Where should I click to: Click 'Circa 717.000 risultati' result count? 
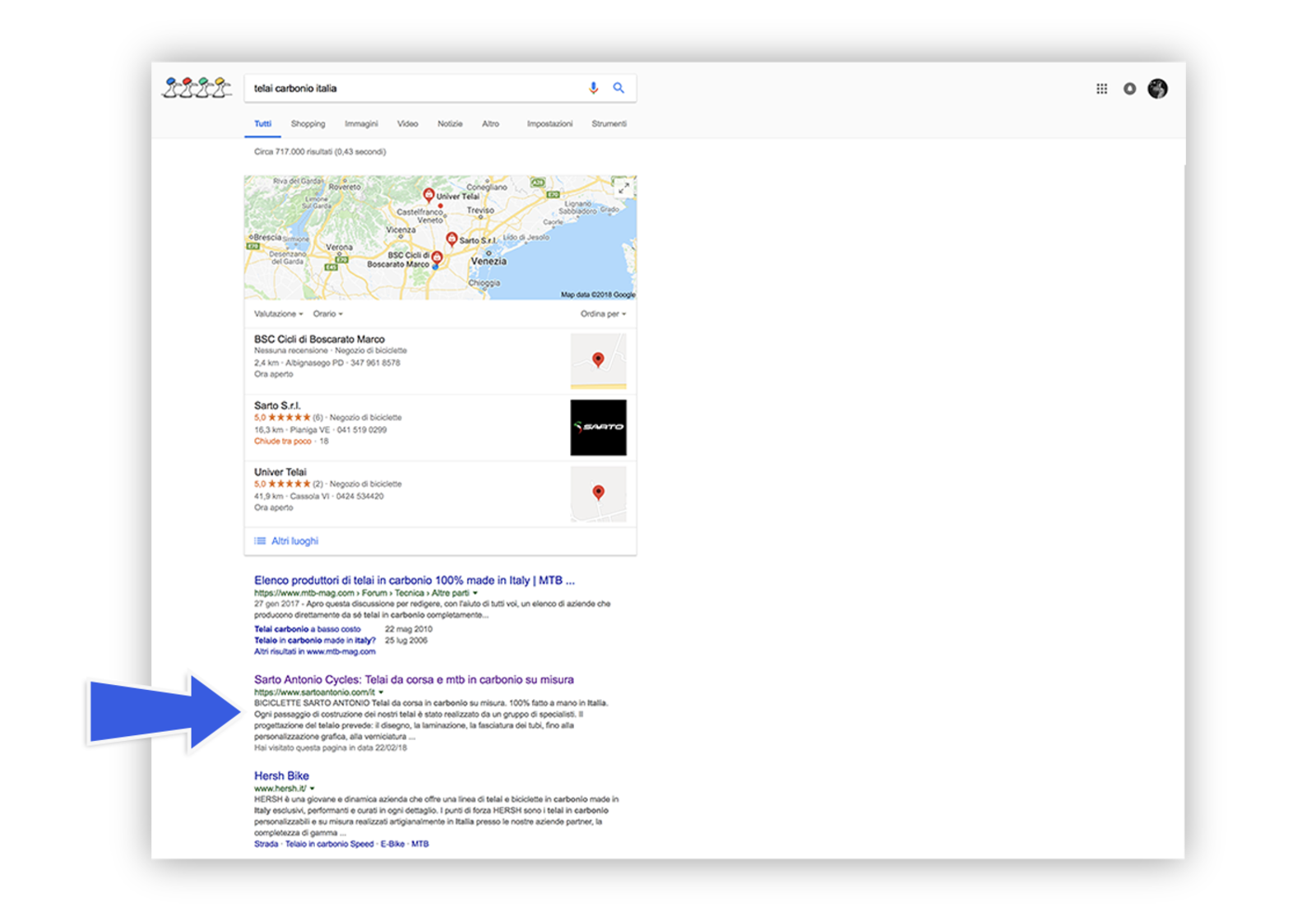pos(320,152)
